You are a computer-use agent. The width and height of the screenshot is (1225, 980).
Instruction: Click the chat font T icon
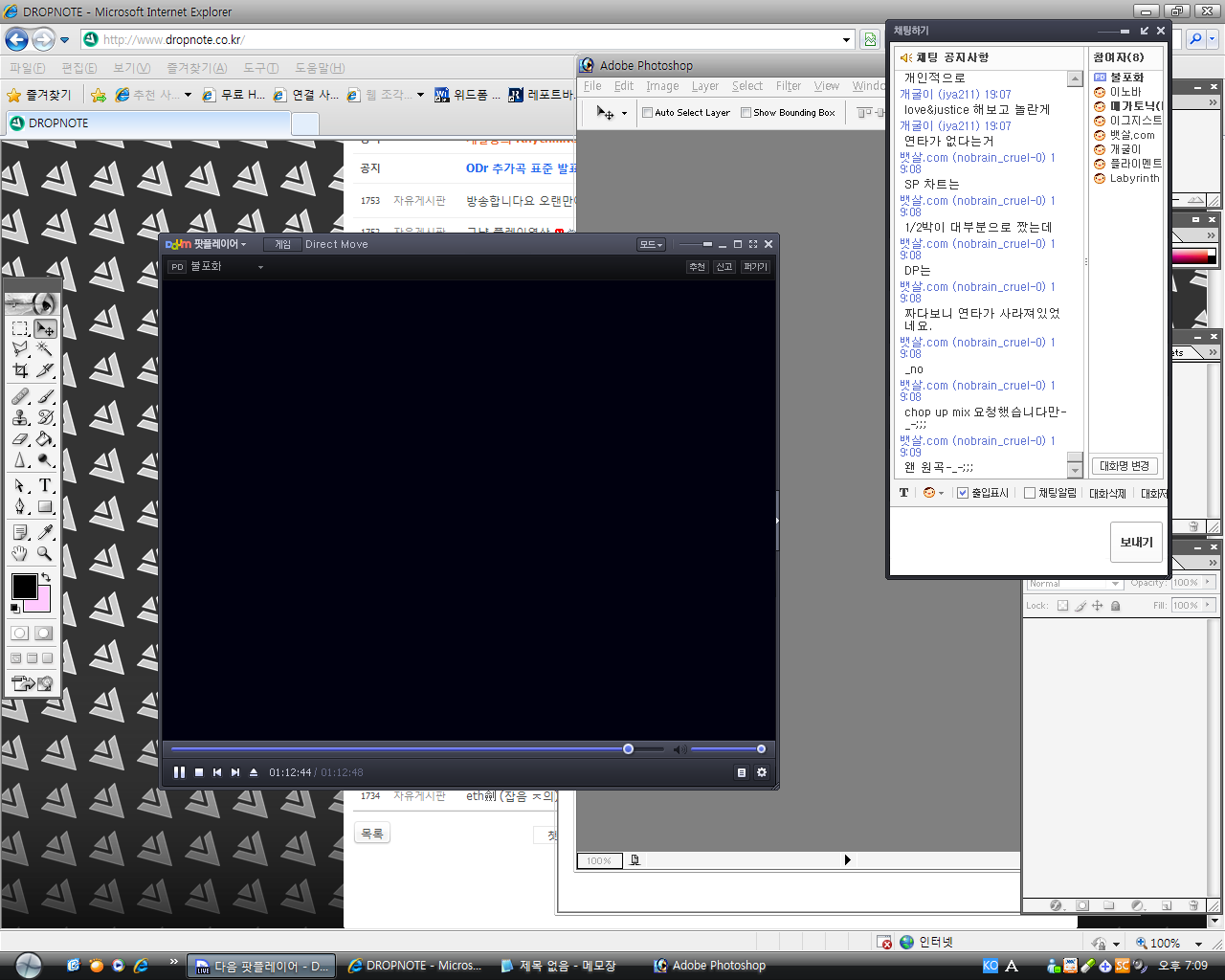[903, 493]
